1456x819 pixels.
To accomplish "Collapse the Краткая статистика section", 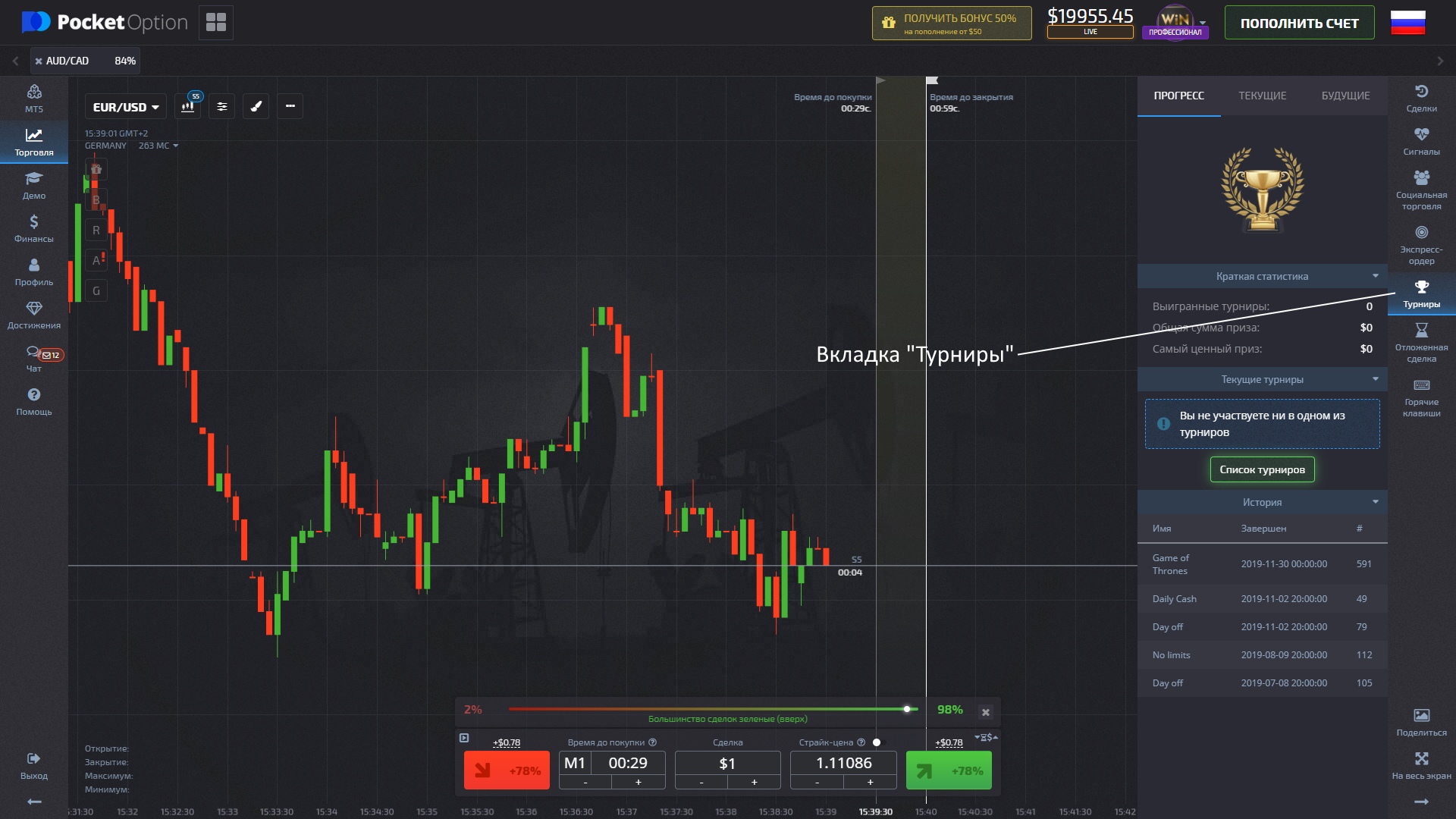I will pos(1375,276).
